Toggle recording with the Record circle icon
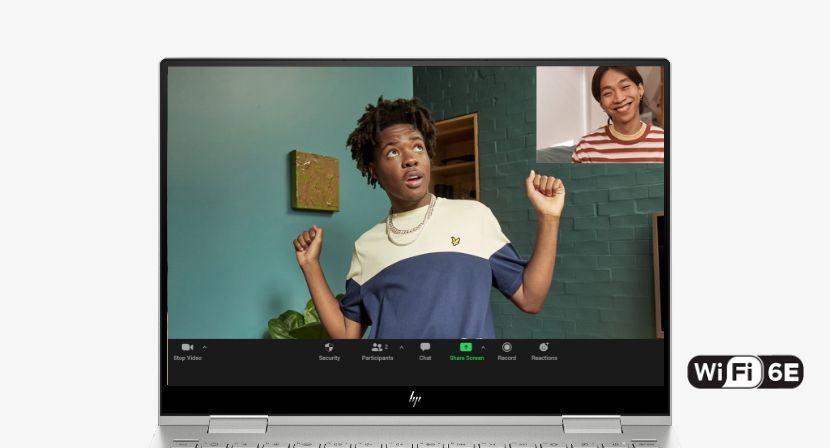The width and height of the screenshot is (830, 448). 507,347
